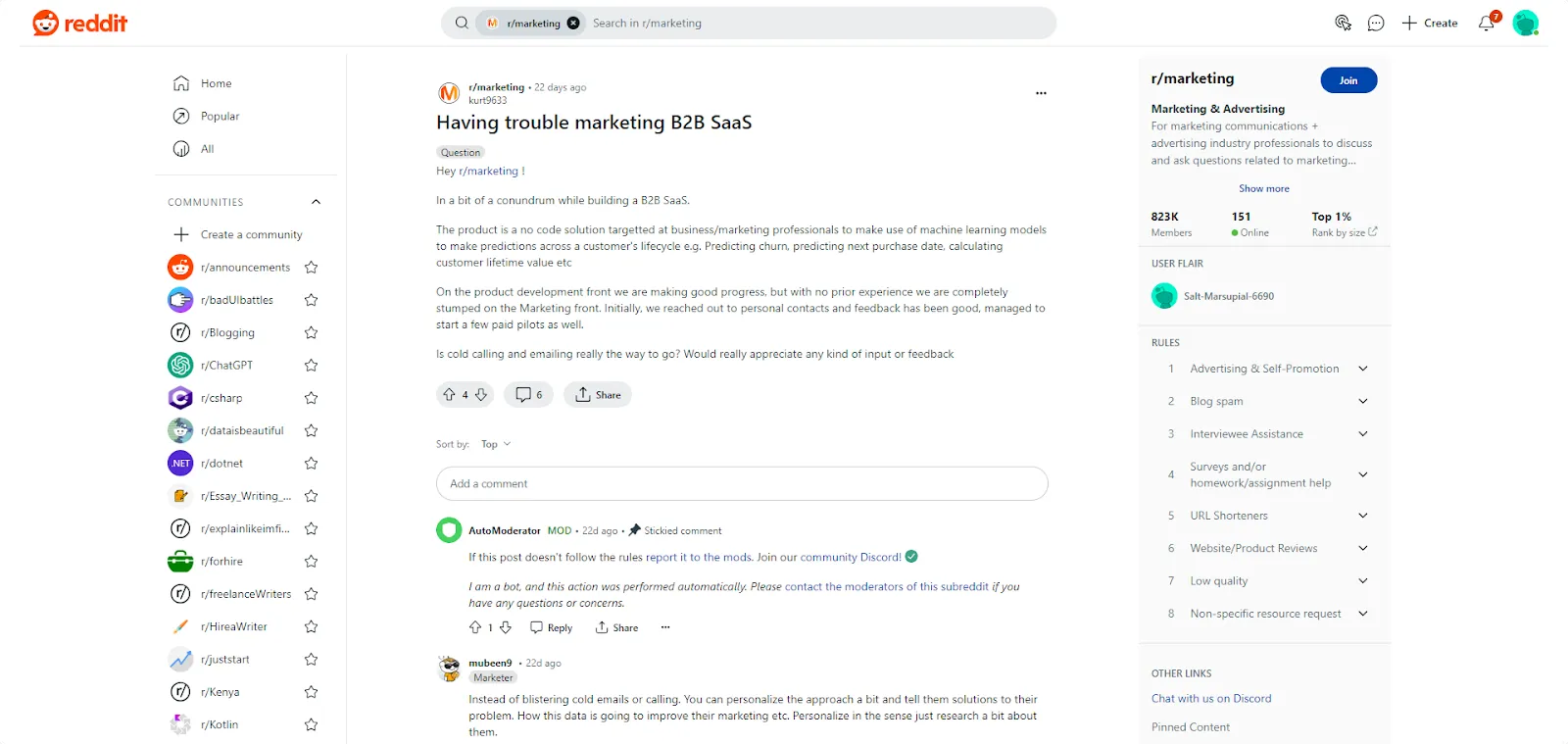Click Show more in the community description
Image resolution: width=1568 pixels, height=744 pixels.
pyautogui.click(x=1264, y=188)
